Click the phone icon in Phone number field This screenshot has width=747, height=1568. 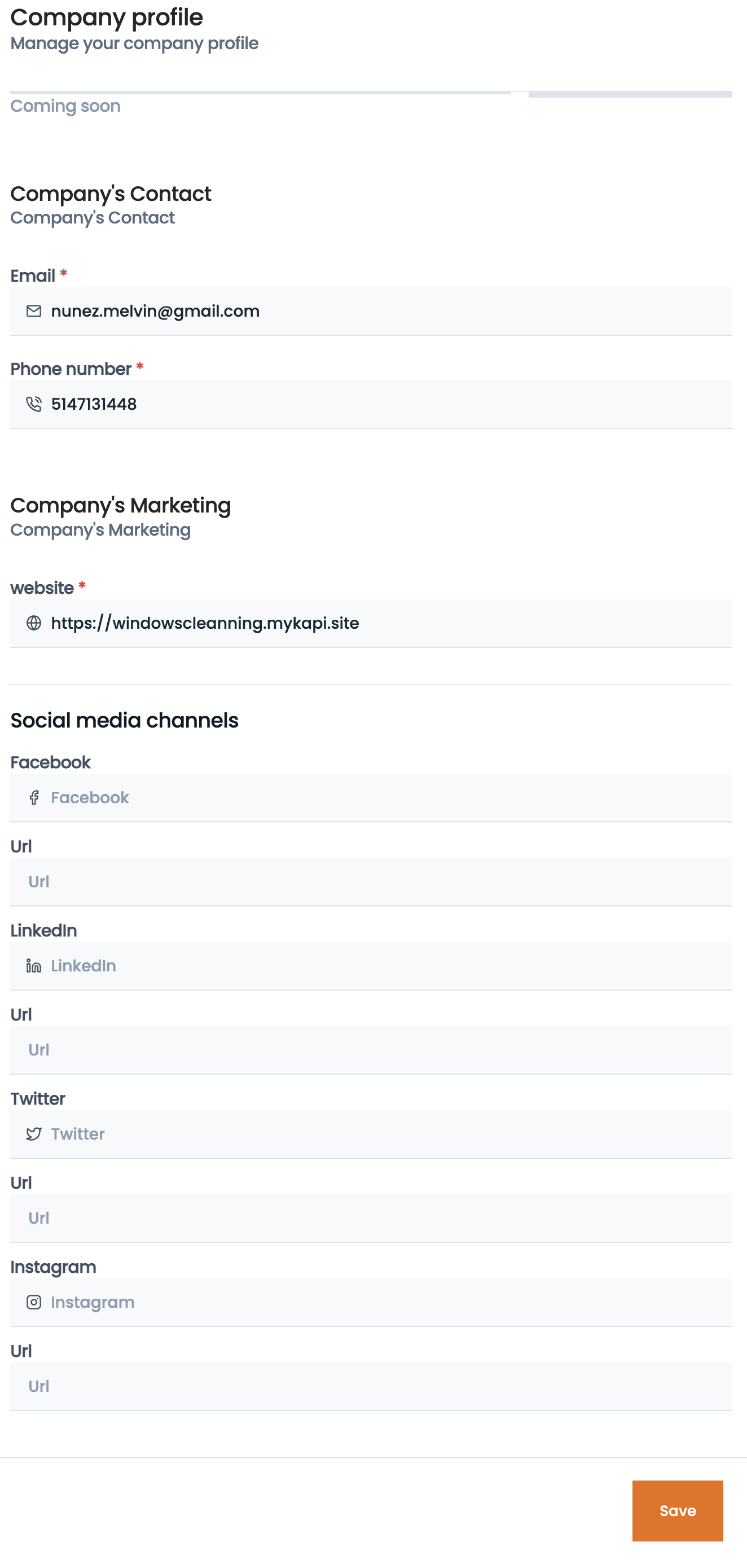[34, 404]
